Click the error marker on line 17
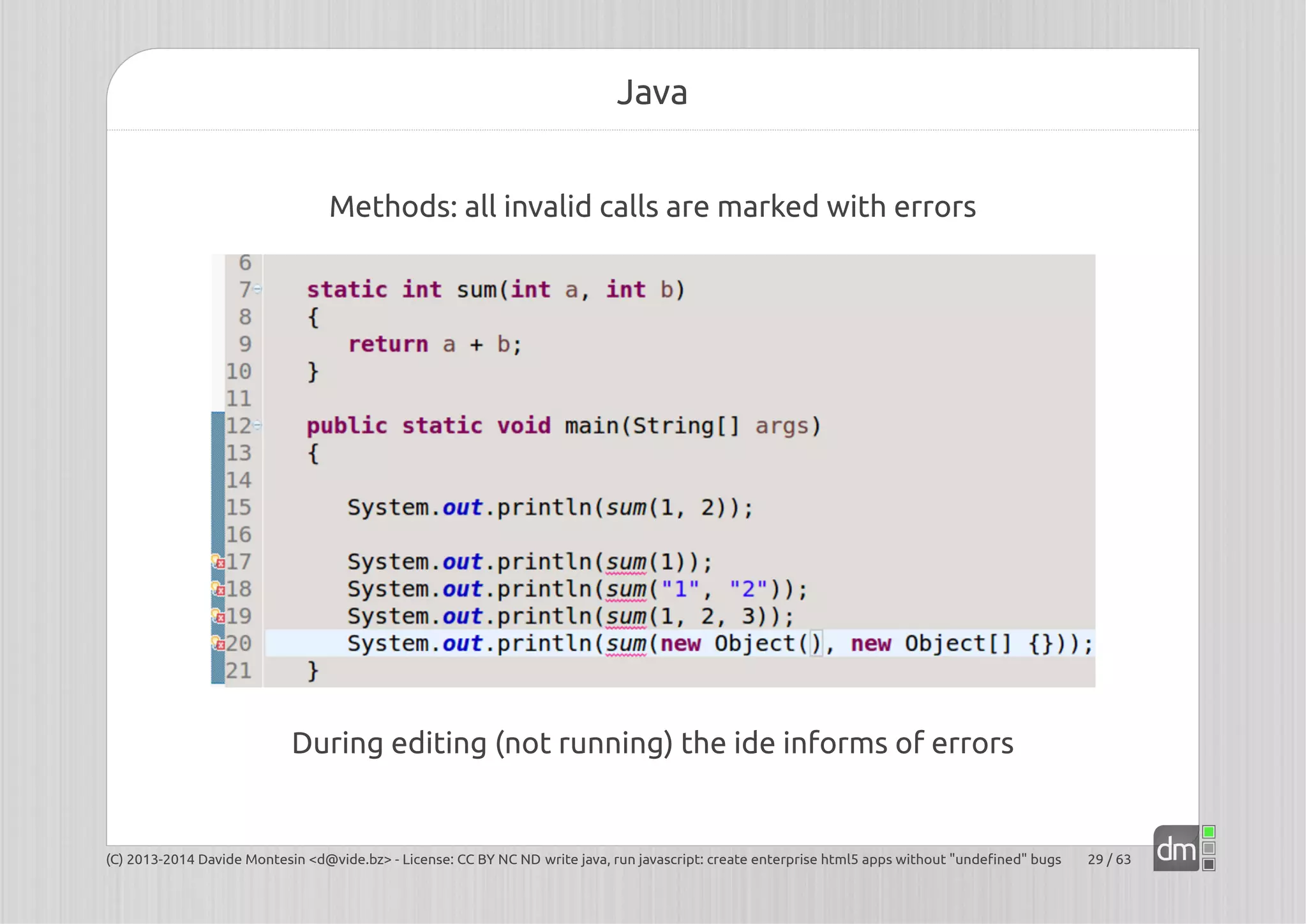 pos(218,562)
